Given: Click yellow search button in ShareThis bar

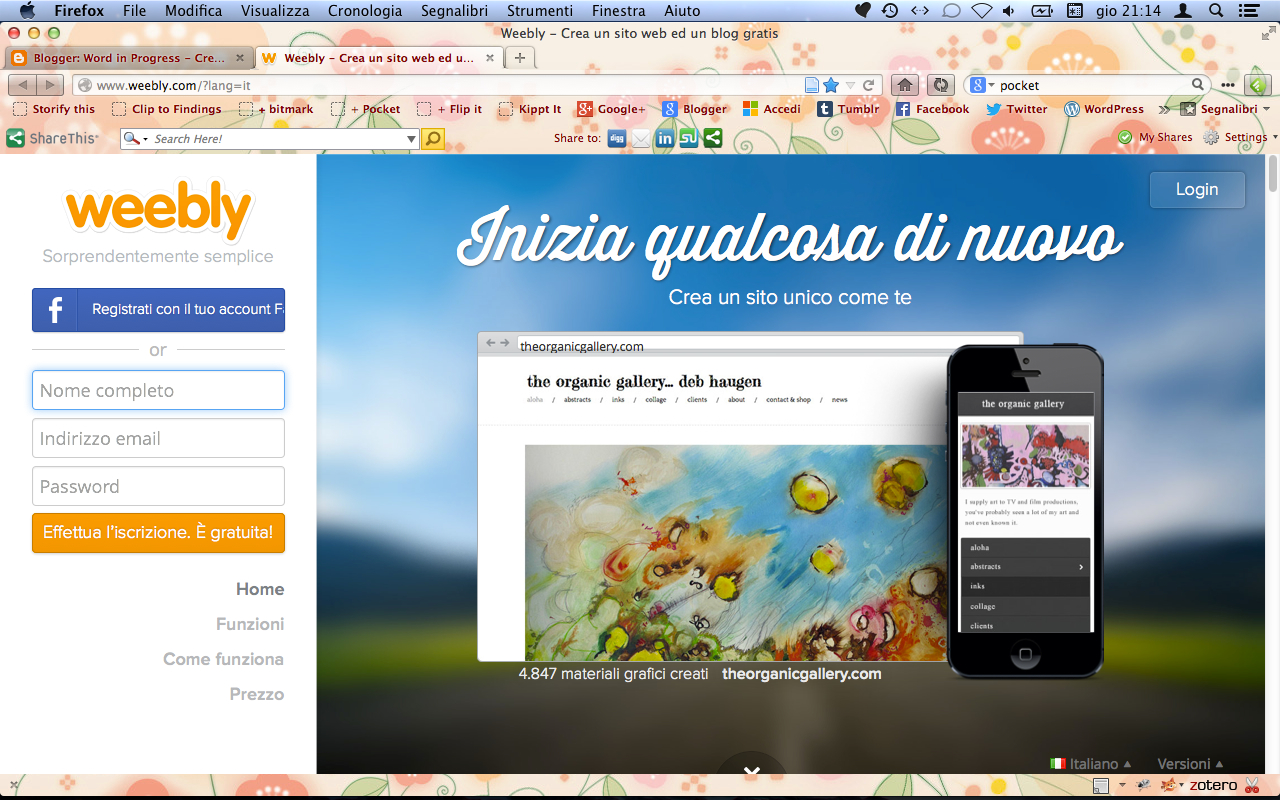Looking at the screenshot, I should click(x=432, y=139).
